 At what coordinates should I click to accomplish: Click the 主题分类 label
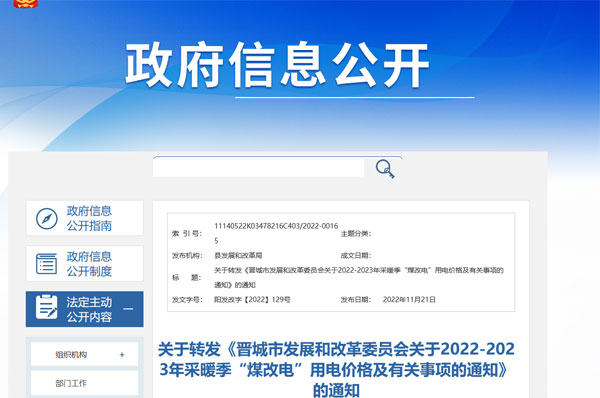(356, 233)
